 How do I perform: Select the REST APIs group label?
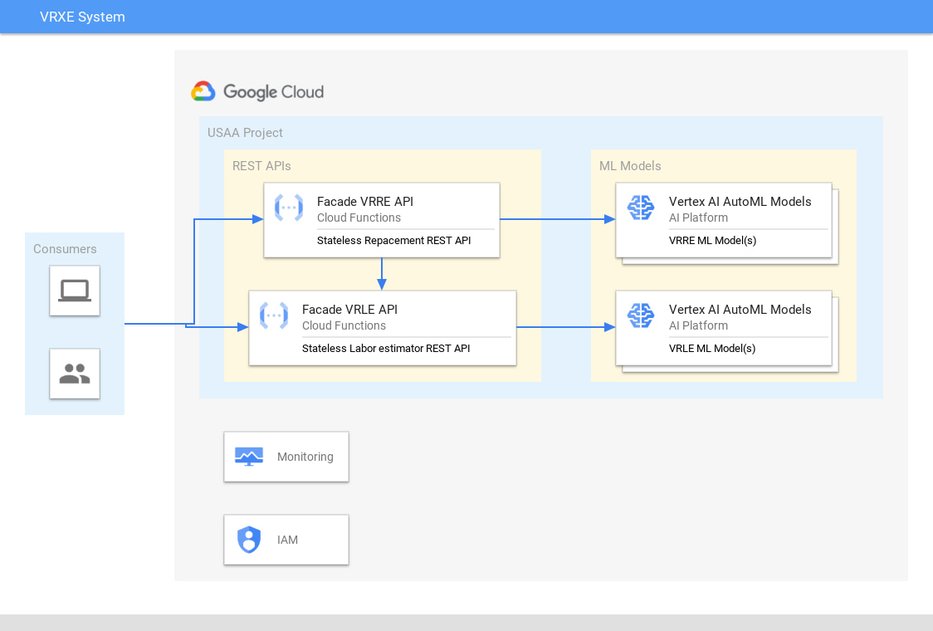point(261,166)
